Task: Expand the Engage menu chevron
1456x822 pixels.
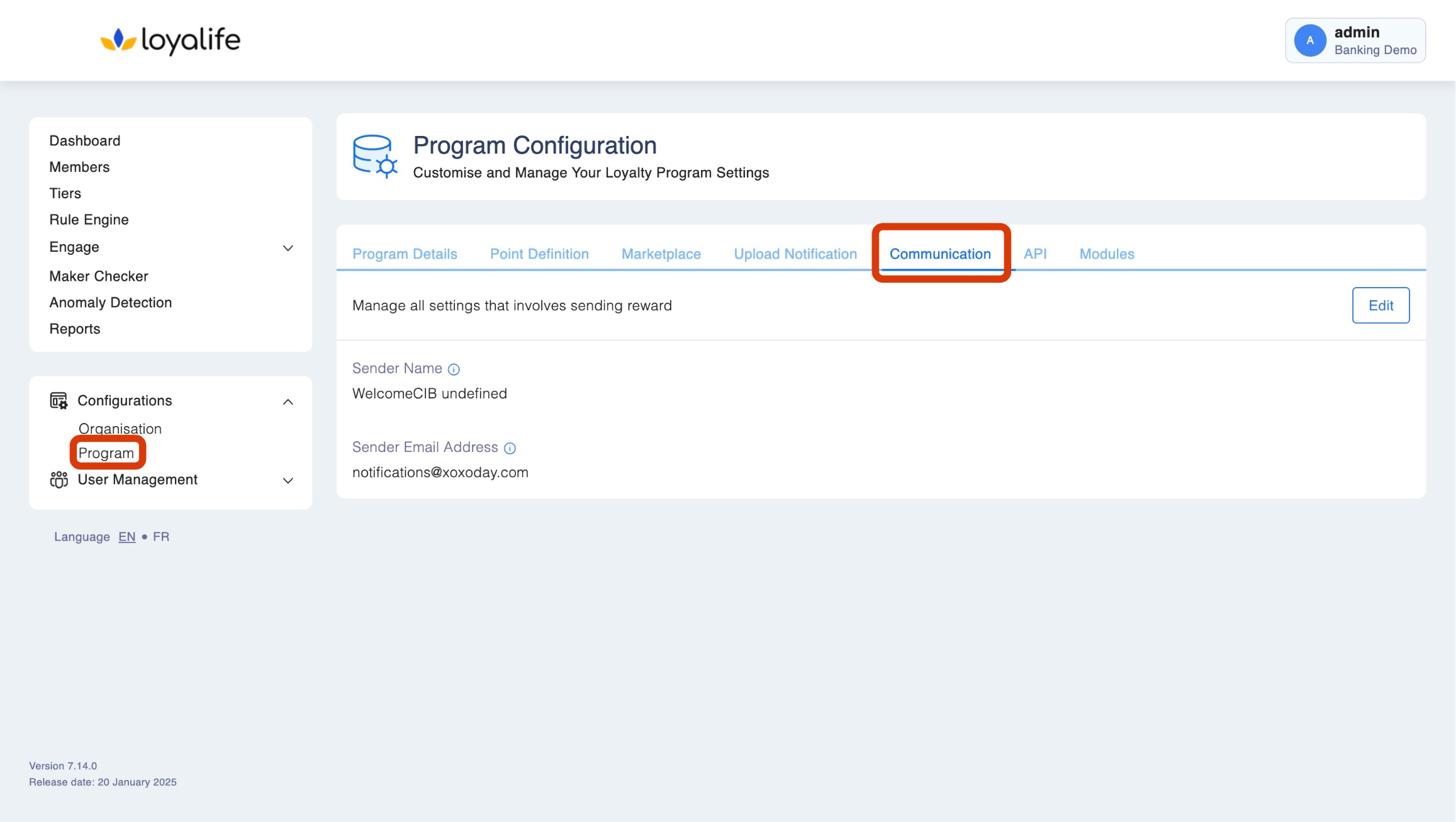Action: pos(288,248)
